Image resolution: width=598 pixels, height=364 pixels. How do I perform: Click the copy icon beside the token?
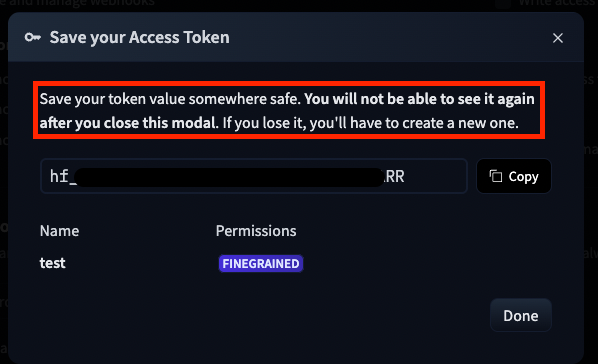click(x=495, y=176)
